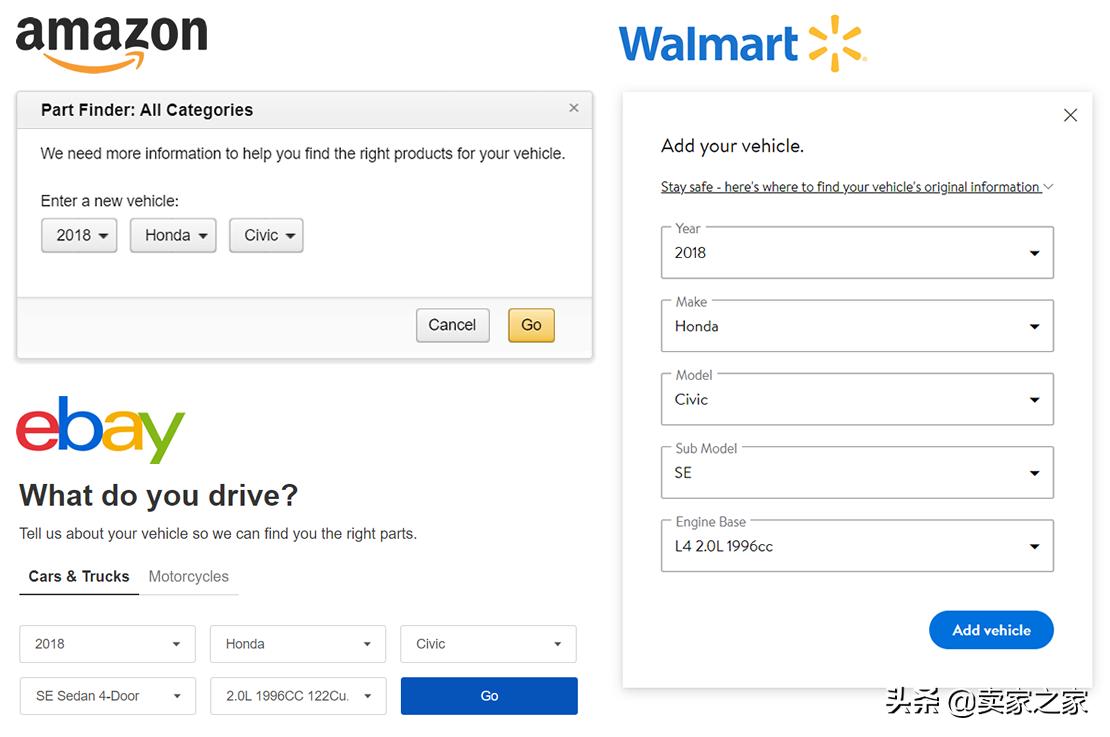Expand Walmart Sub Model dropdown showing SE
The image size is (1110, 737).
(x=857, y=473)
